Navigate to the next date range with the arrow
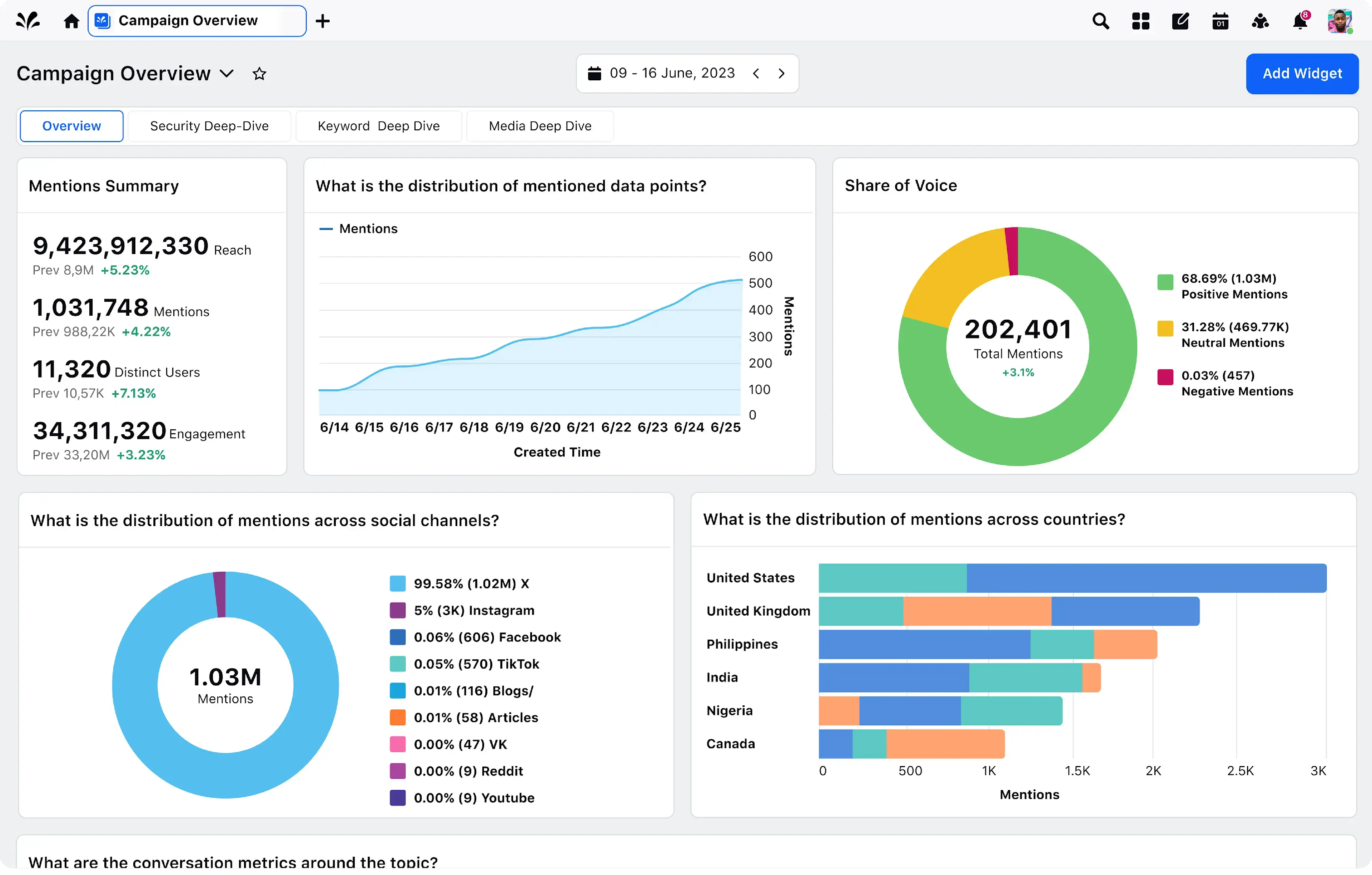Screen dimensions: 1372x875 (781, 73)
